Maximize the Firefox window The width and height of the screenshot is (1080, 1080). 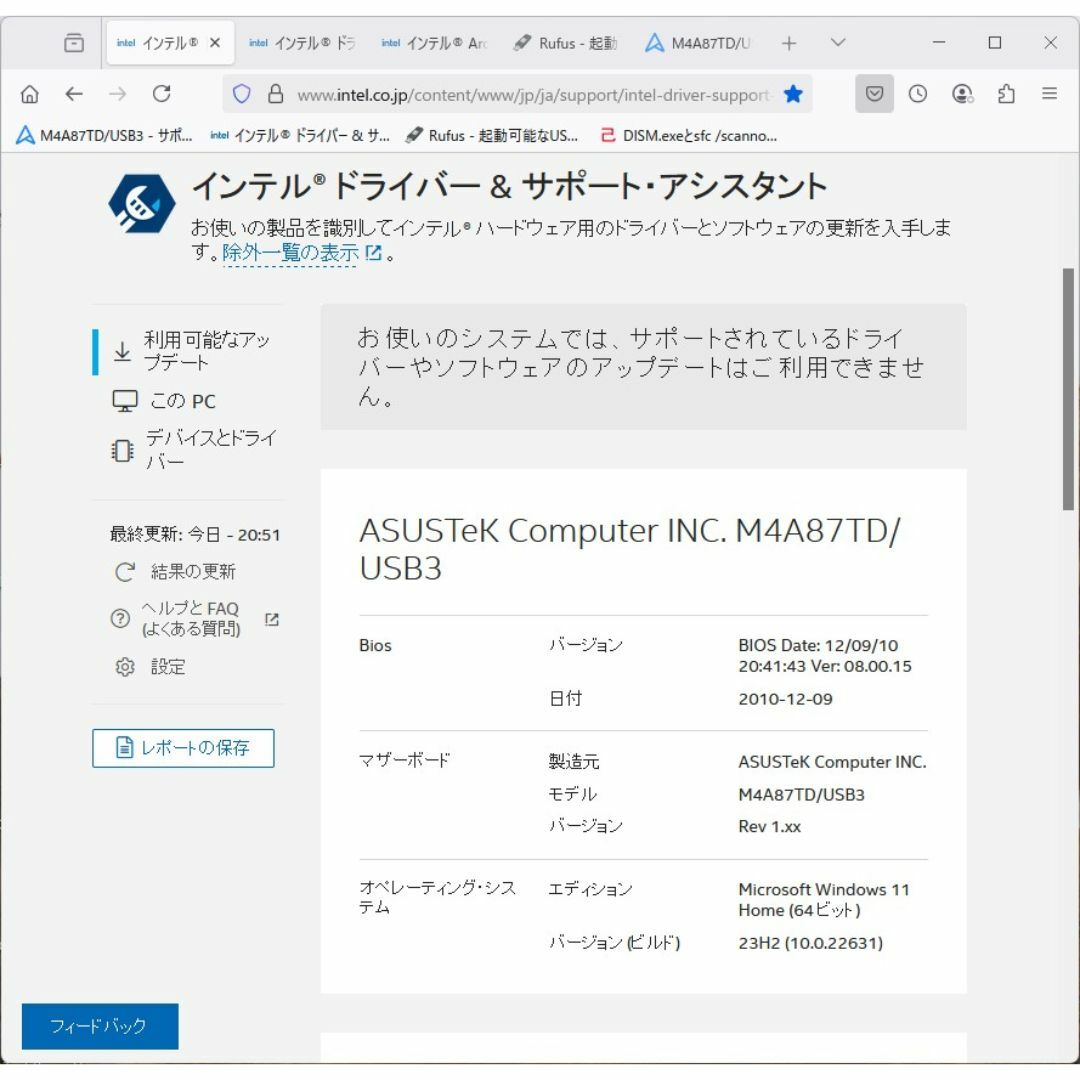pos(995,43)
